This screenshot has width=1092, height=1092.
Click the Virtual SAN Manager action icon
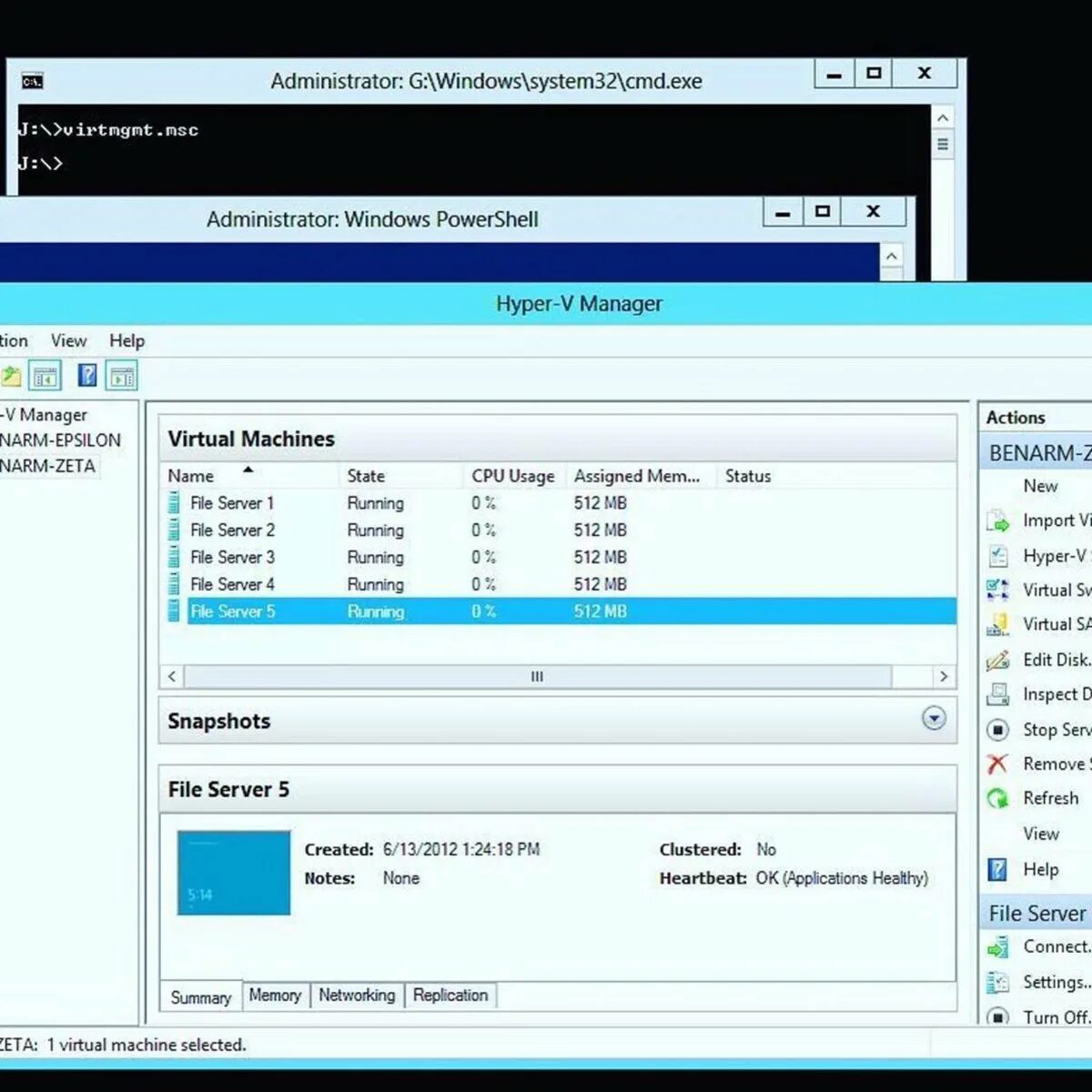point(998,625)
